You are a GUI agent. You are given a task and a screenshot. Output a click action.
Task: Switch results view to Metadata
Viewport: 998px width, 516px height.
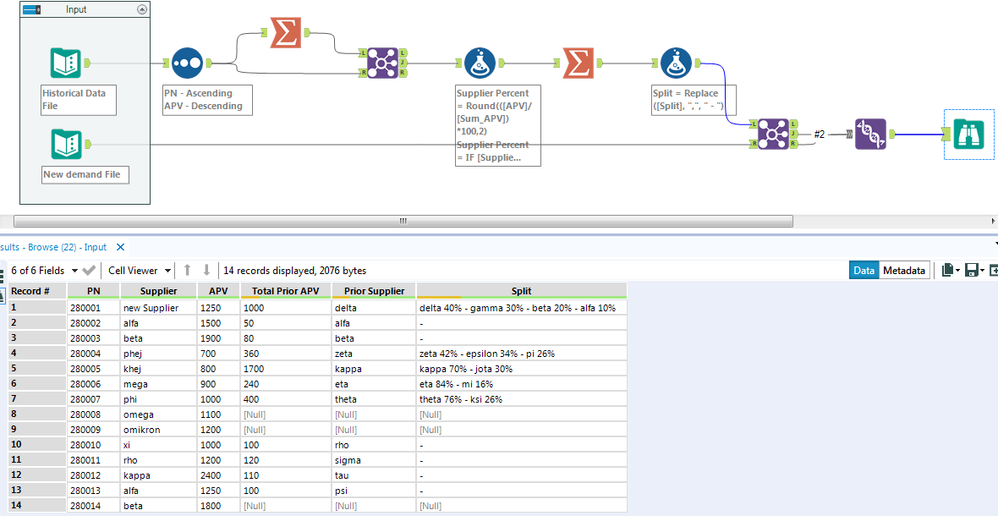click(x=903, y=270)
